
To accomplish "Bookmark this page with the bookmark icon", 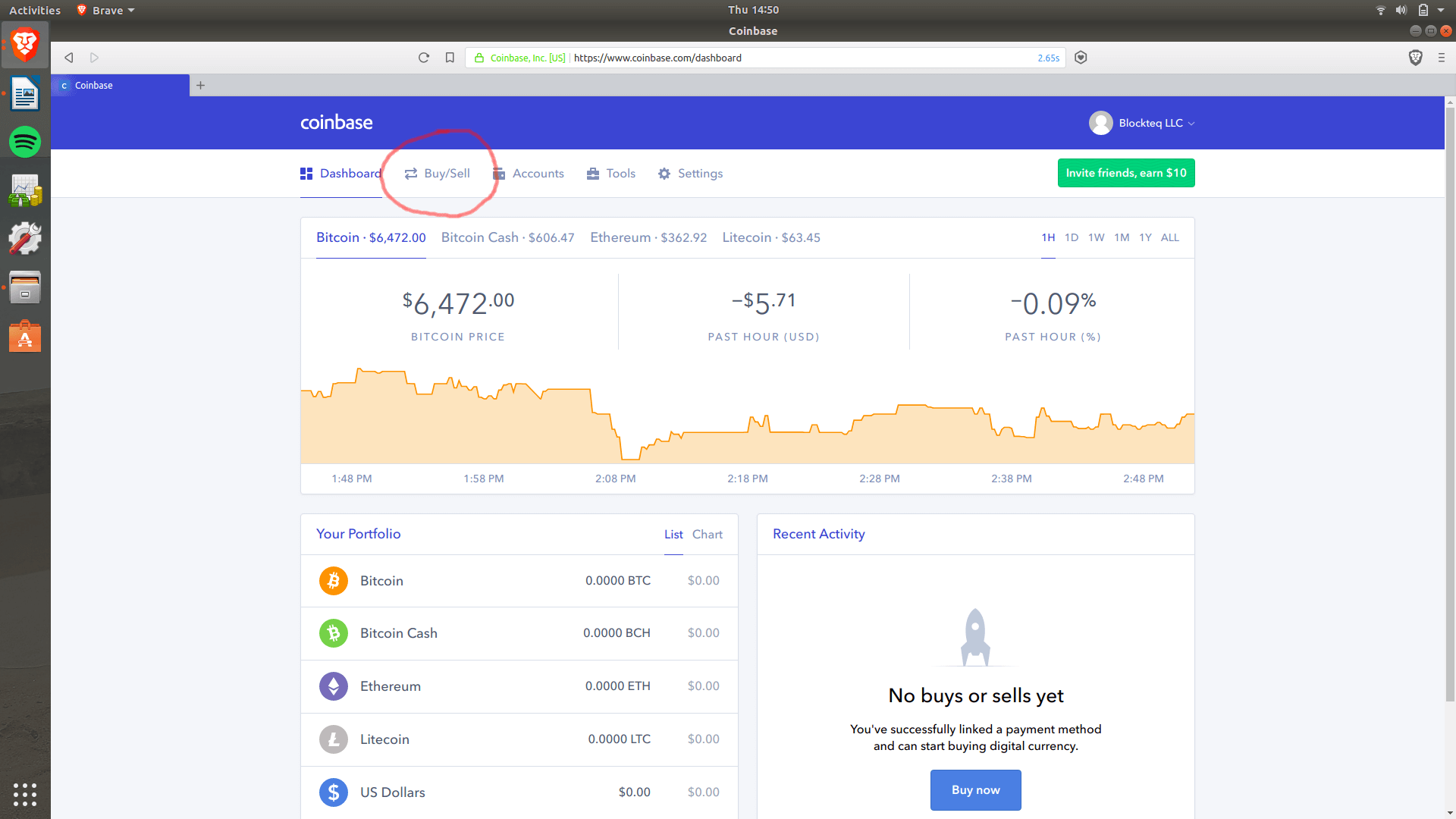I will [x=450, y=58].
